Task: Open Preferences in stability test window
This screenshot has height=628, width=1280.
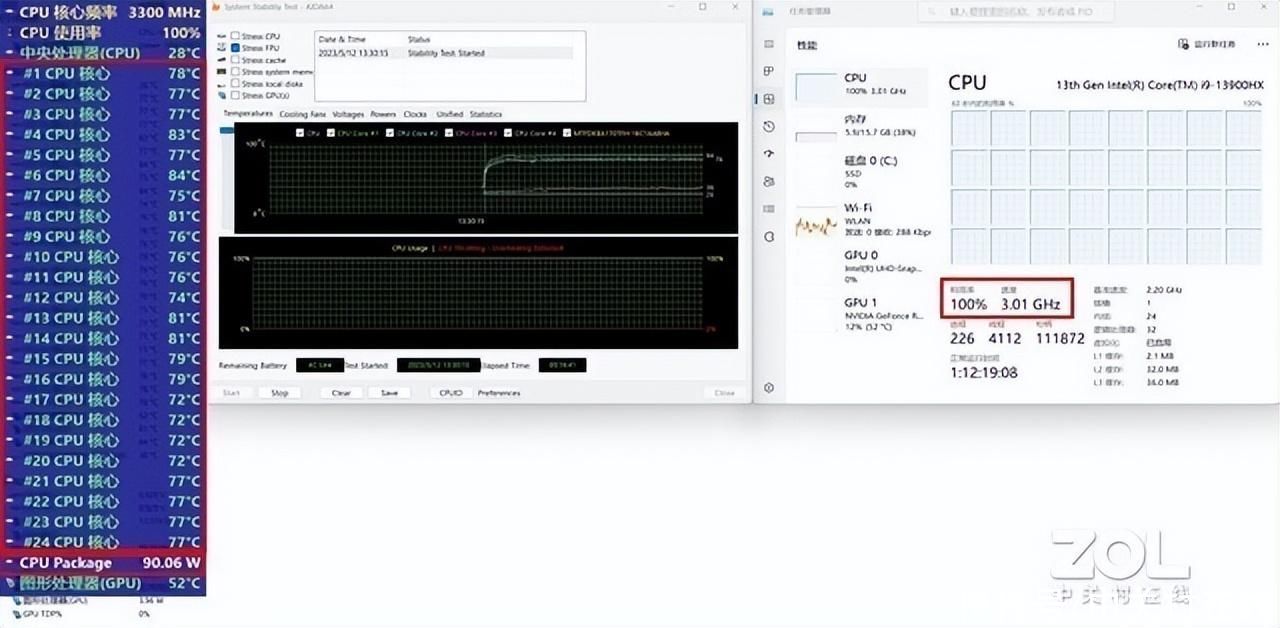Action: coord(499,393)
